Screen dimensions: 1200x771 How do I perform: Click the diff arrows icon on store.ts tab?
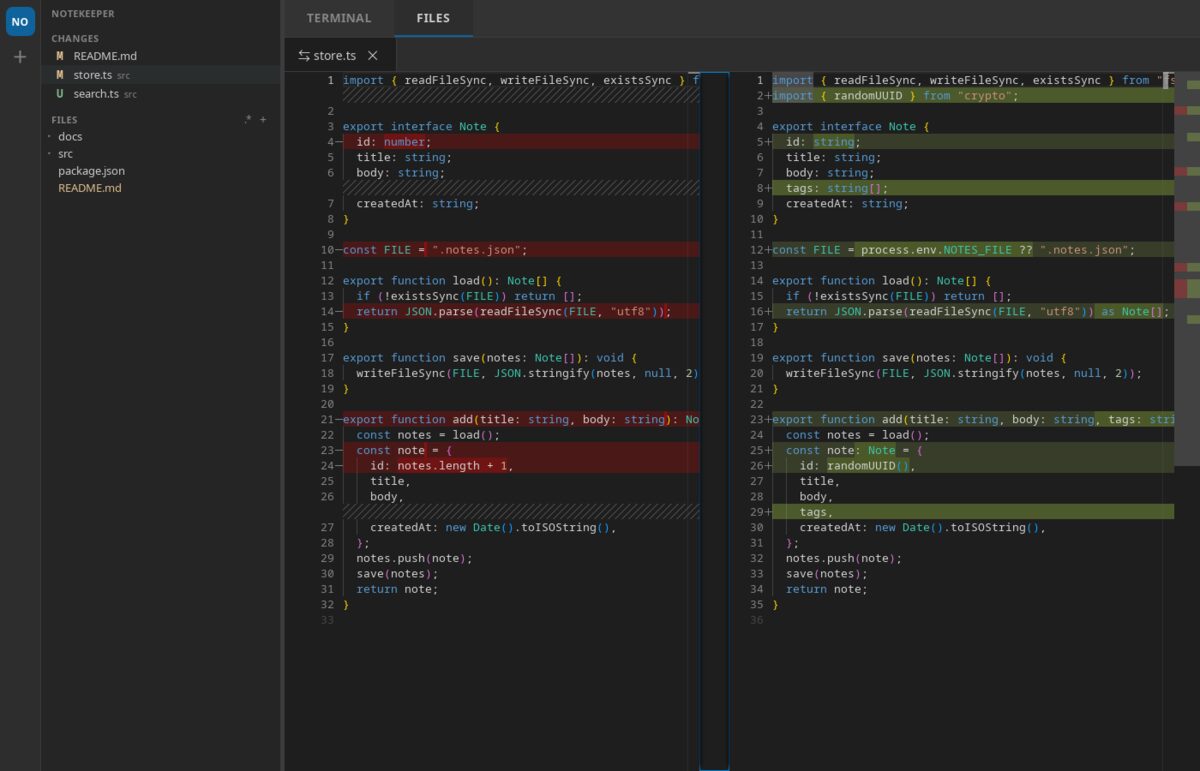click(x=304, y=56)
